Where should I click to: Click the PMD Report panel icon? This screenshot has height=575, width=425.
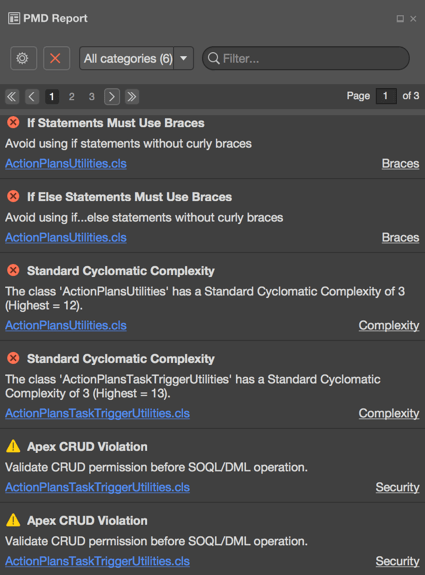14,18
